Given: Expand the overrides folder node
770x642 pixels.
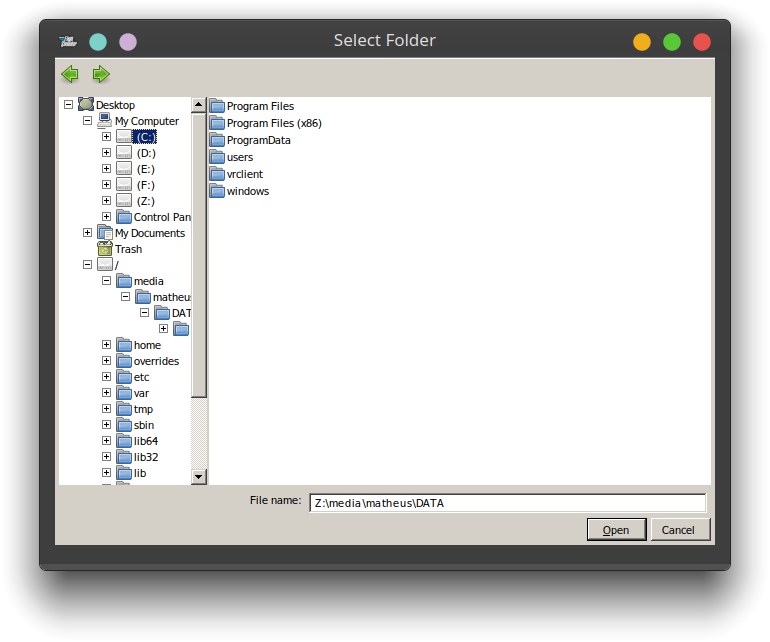Looking at the screenshot, I should pyautogui.click(x=106, y=361).
